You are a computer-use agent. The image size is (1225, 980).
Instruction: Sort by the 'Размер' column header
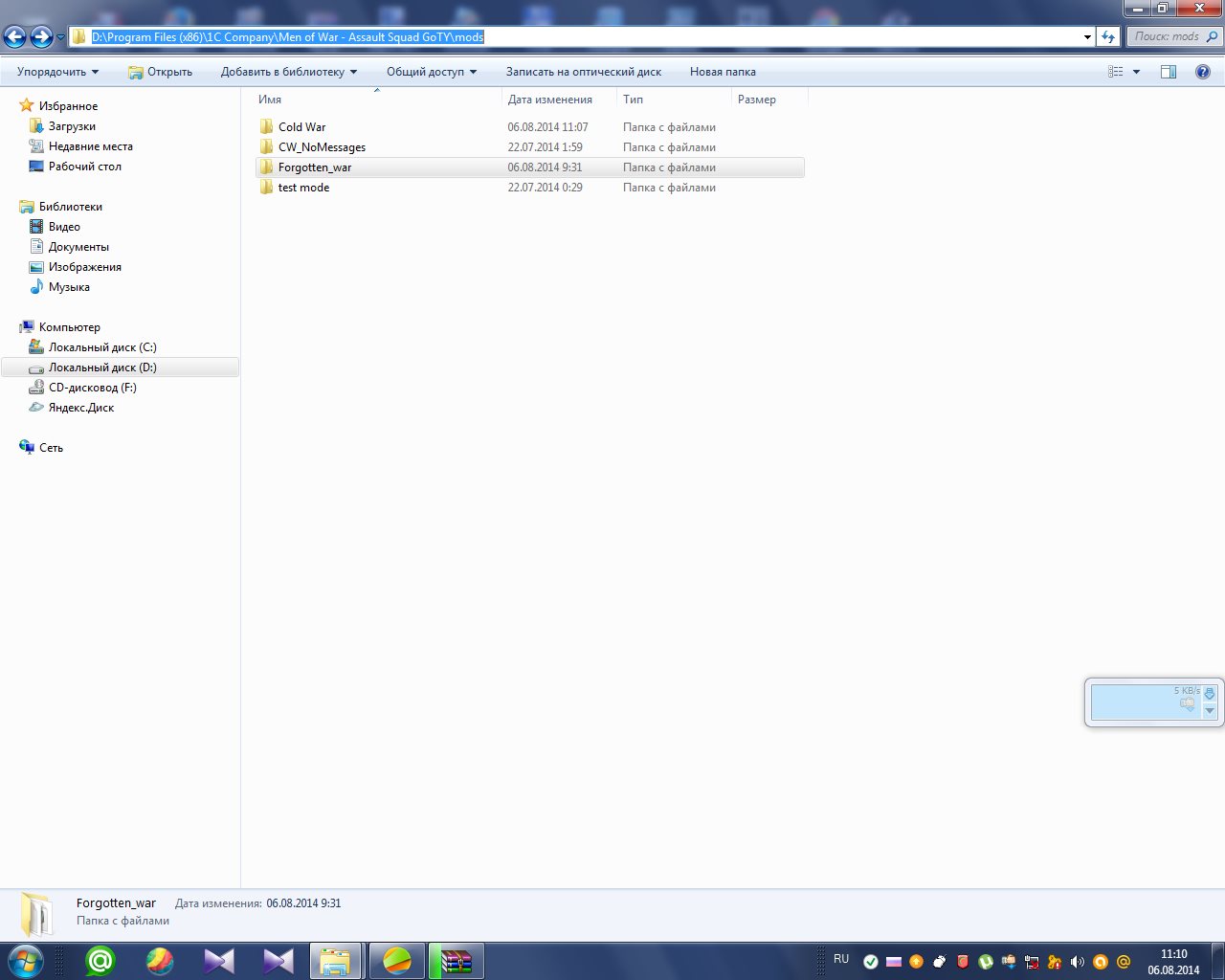(769, 100)
